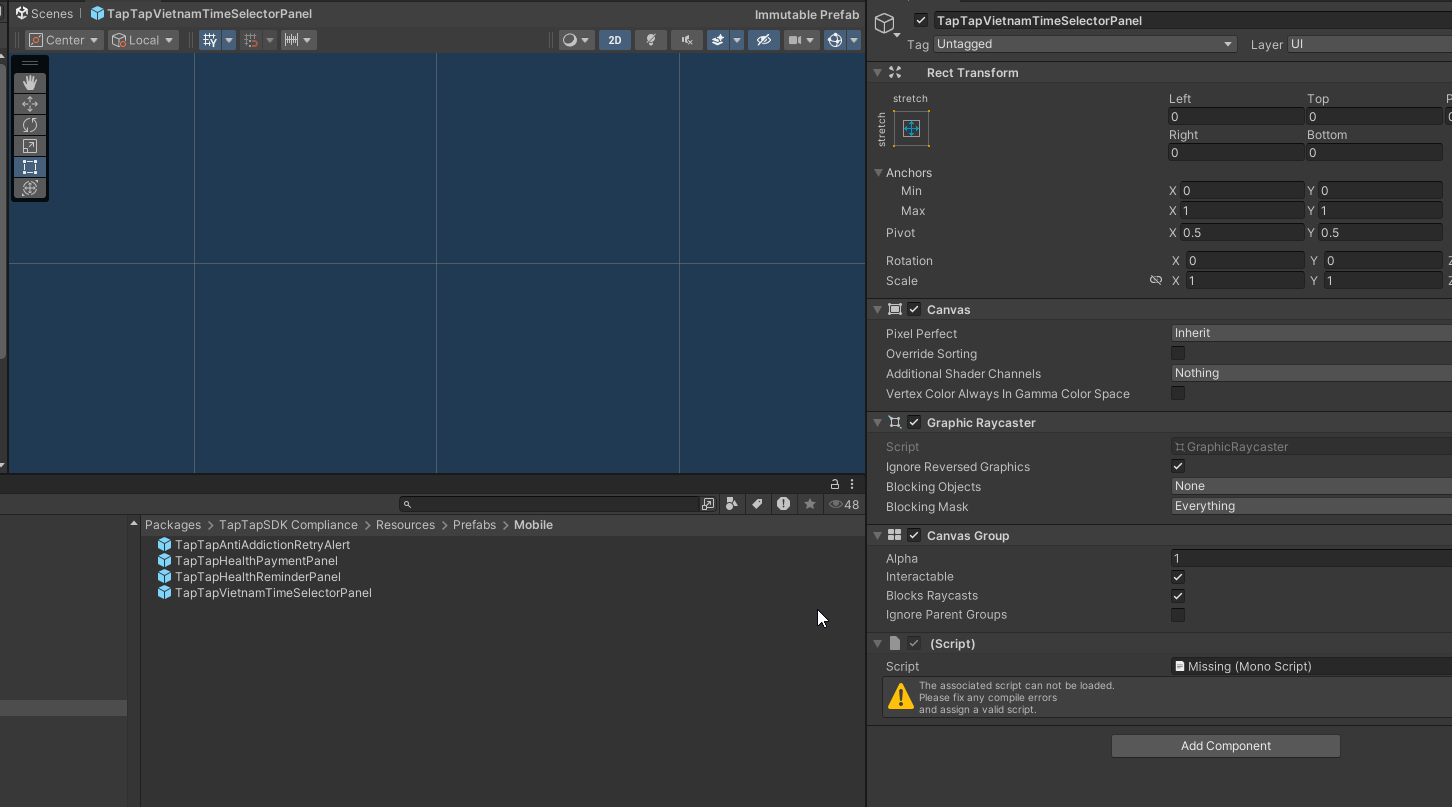Click the Alpha value input field
The image size is (1452, 807).
[1310, 558]
